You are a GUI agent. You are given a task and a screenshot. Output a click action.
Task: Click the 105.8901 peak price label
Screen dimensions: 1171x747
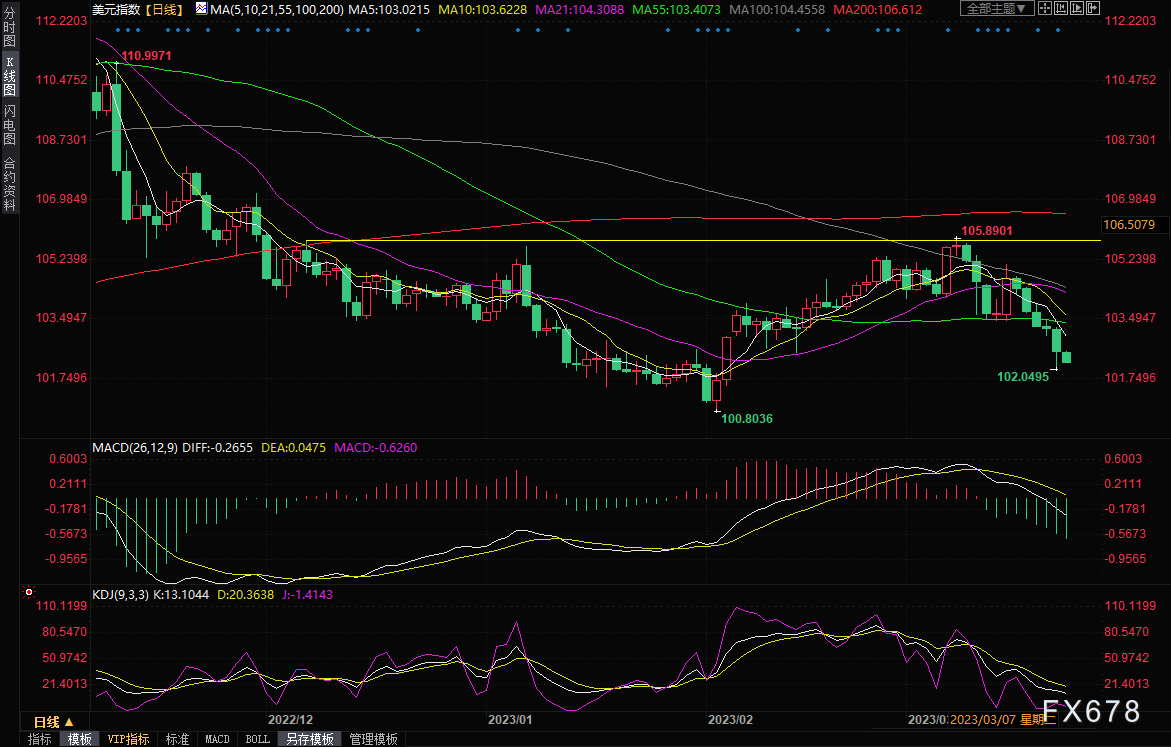click(x=987, y=230)
